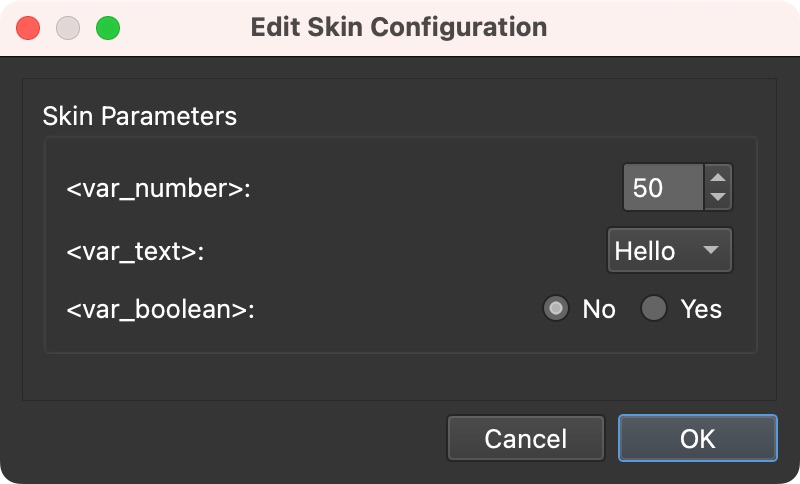800x484 pixels.
Task: Confirm with the OK button
Action: [x=697, y=438]
